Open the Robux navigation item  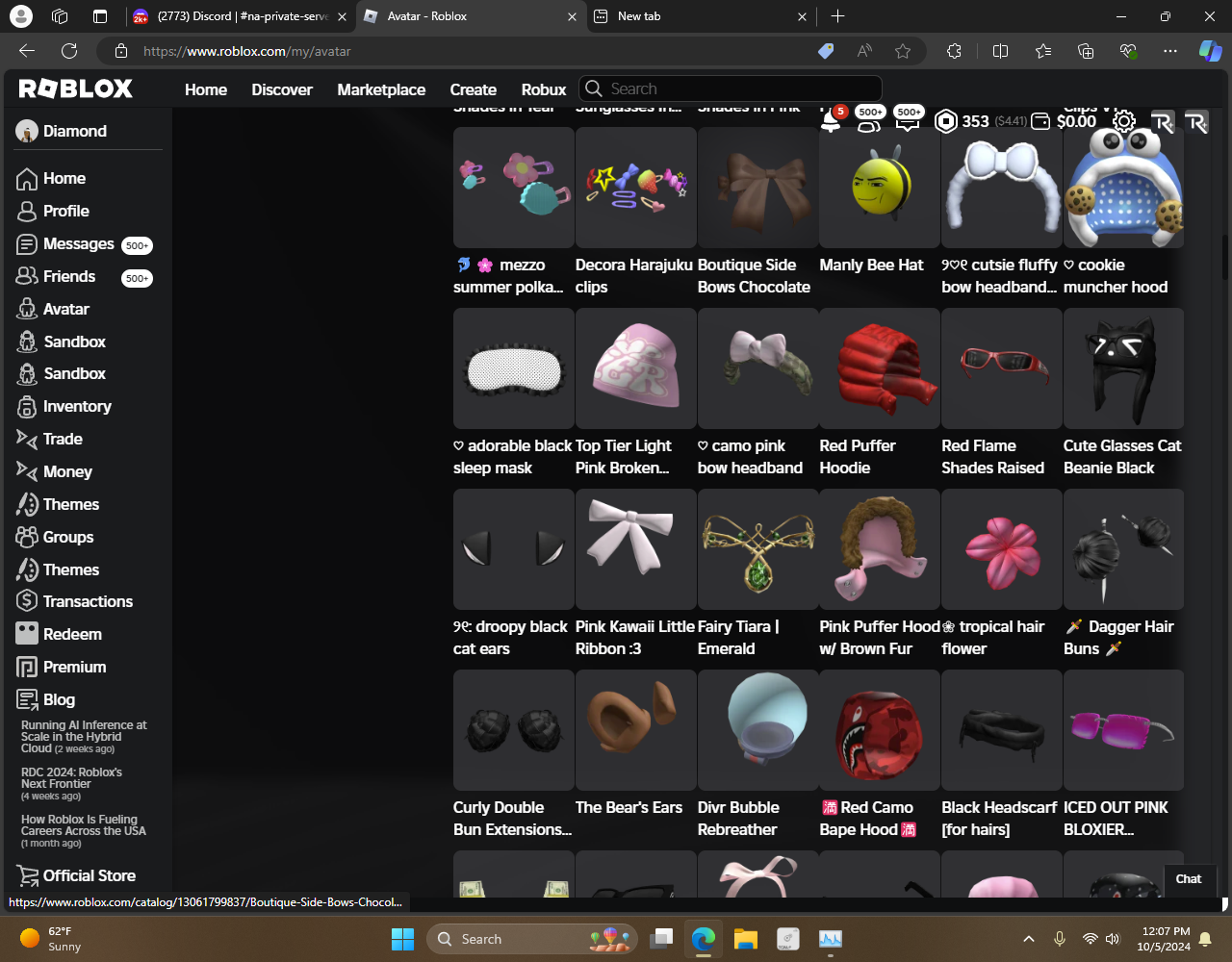pos(544,89)
